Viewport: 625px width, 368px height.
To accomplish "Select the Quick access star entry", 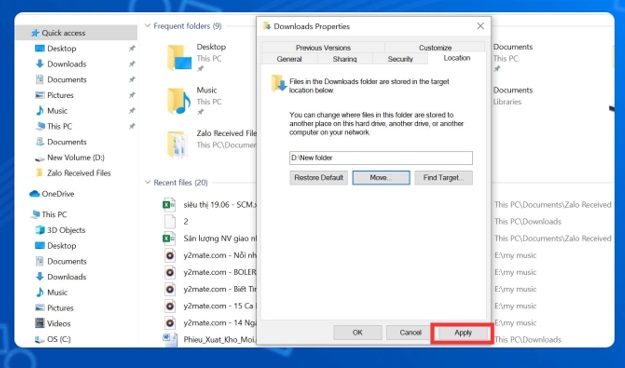I will click(58, 33).
